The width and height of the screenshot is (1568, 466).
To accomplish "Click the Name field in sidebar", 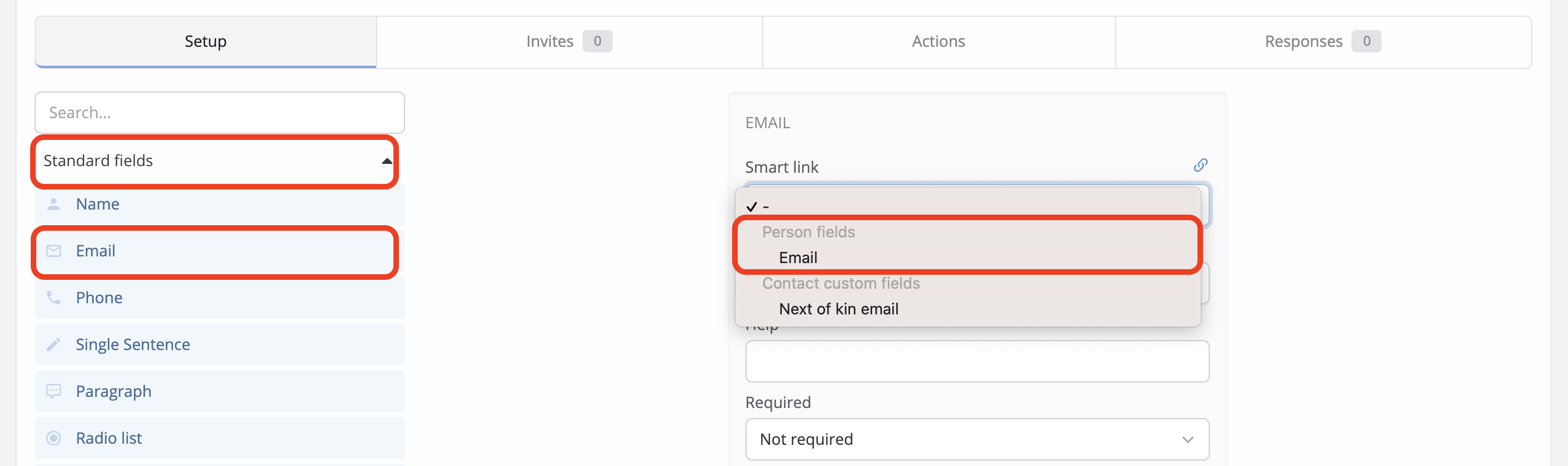I will tap(98, 204).
